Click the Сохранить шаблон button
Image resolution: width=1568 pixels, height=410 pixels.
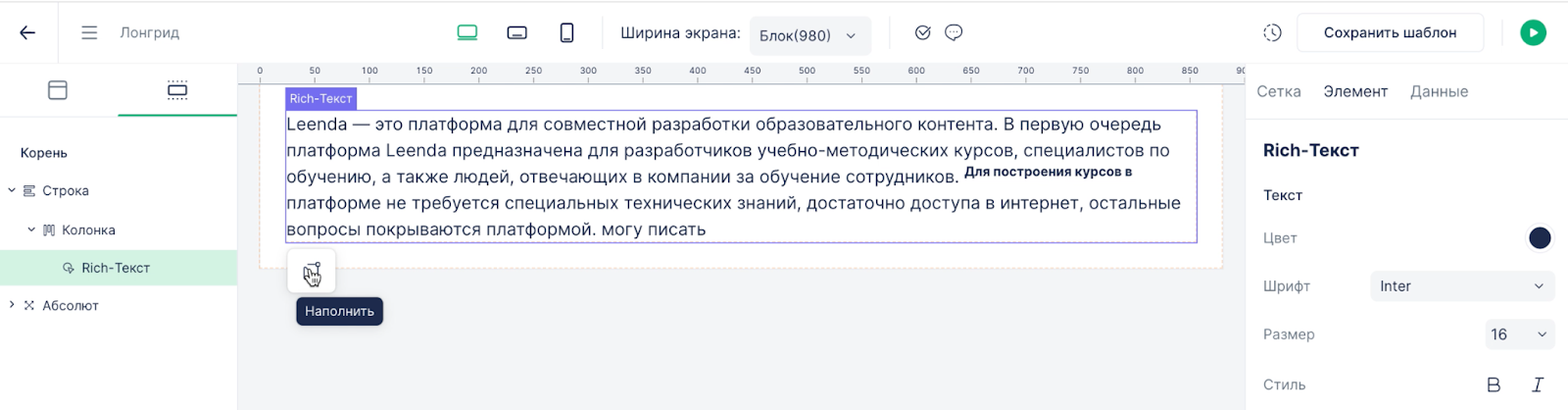(x=1390, y=32)
